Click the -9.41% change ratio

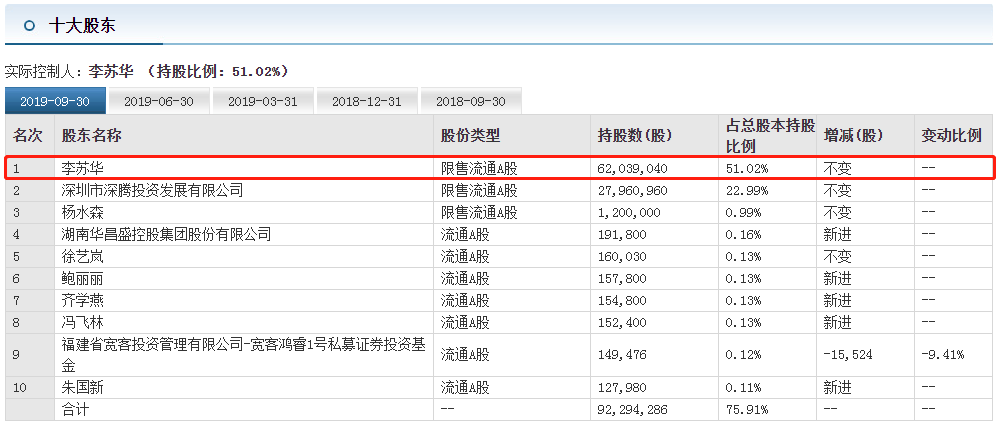click(x=942, y=355)
